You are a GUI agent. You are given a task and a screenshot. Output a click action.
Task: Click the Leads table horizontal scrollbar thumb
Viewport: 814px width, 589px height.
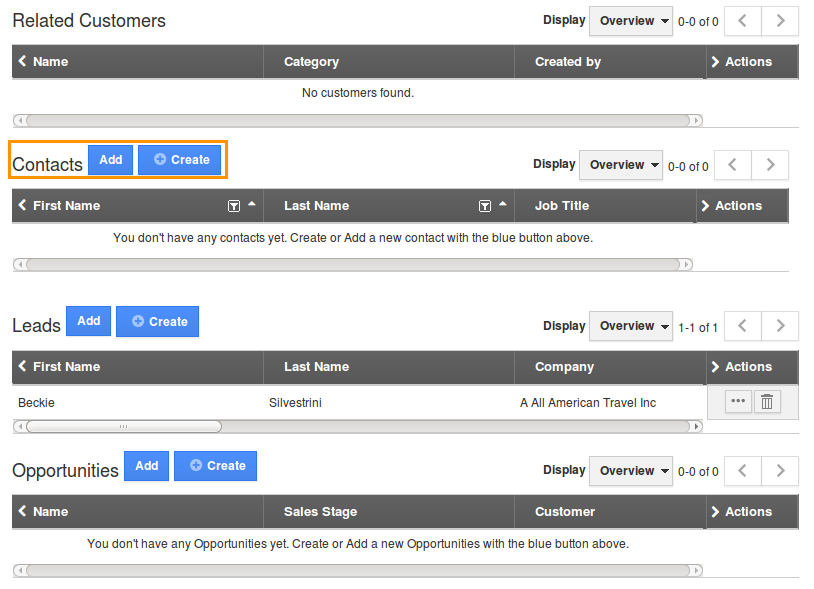click(123, 426)
